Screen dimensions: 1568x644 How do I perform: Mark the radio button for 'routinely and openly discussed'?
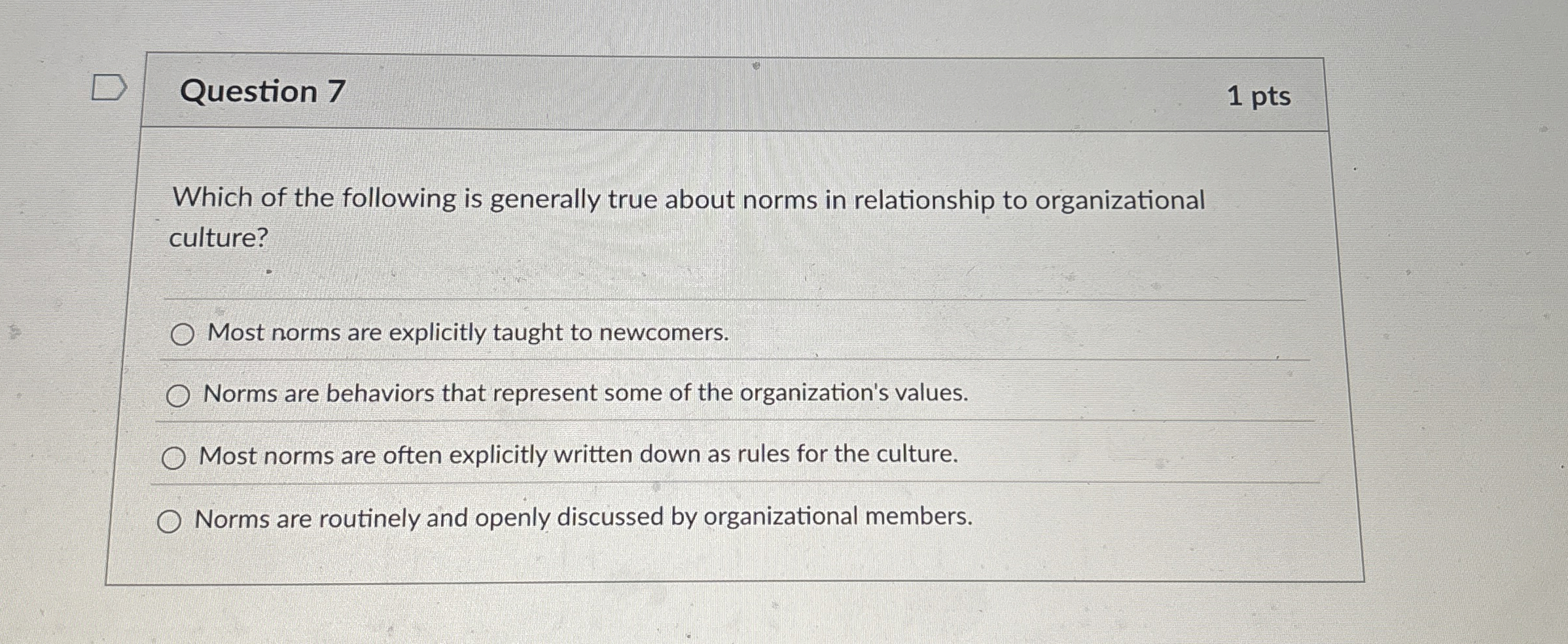169,522
